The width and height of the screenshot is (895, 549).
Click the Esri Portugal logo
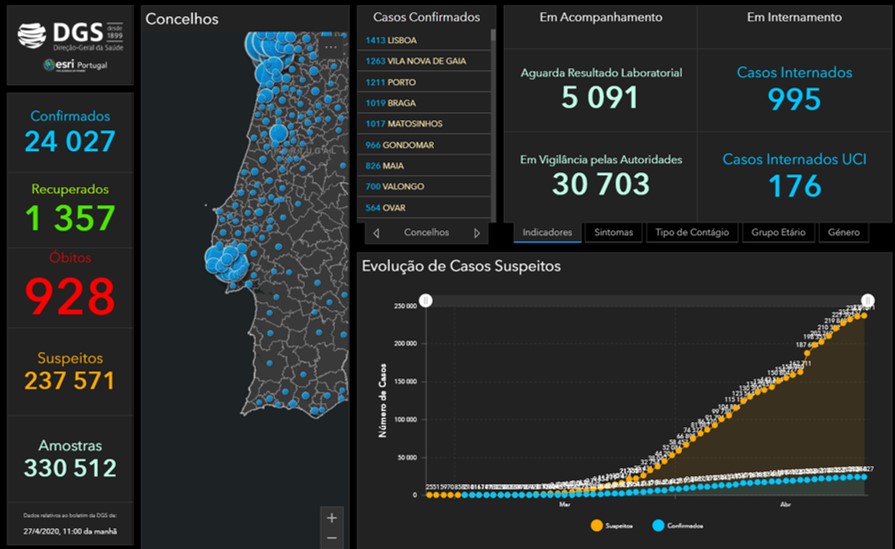pos(75,65)
